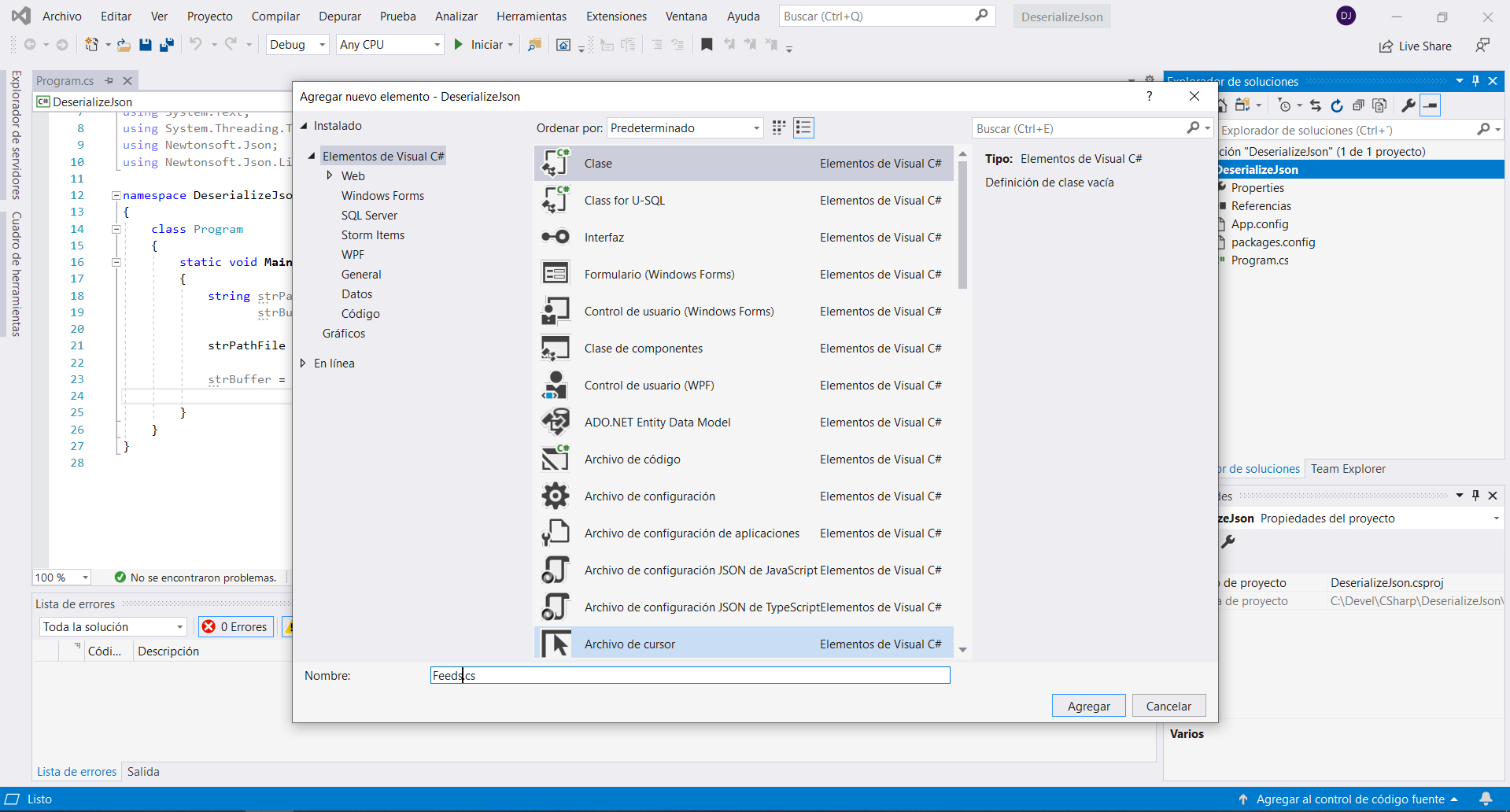This screenshot has height=812, width=1510.
Task: Toggle the 0 Errores filter button
Action: point(236,627)
